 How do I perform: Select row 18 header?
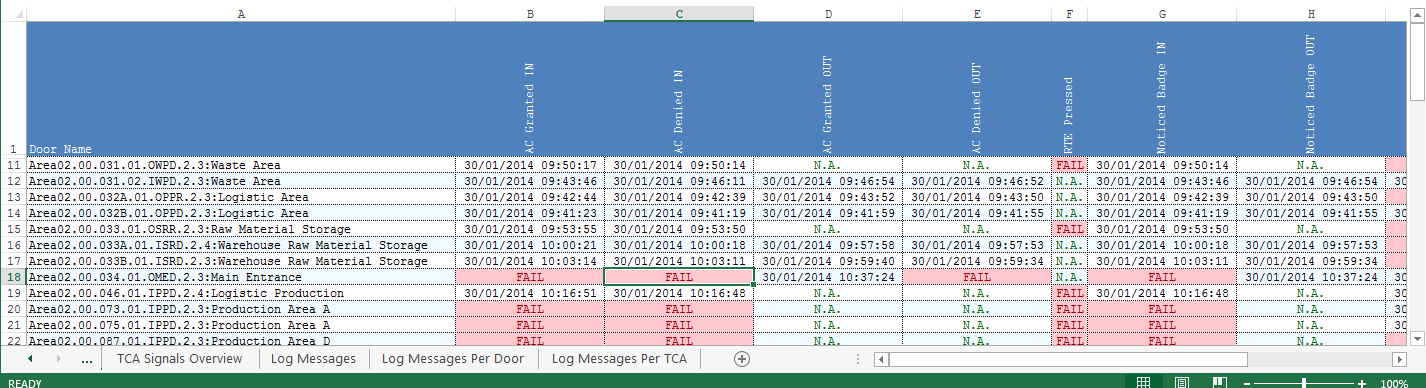click(13, 277)
